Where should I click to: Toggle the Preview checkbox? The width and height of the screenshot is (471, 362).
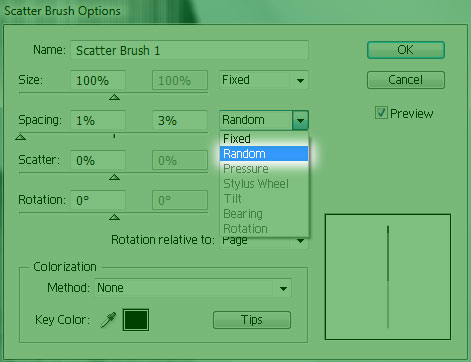click(381, 113)
